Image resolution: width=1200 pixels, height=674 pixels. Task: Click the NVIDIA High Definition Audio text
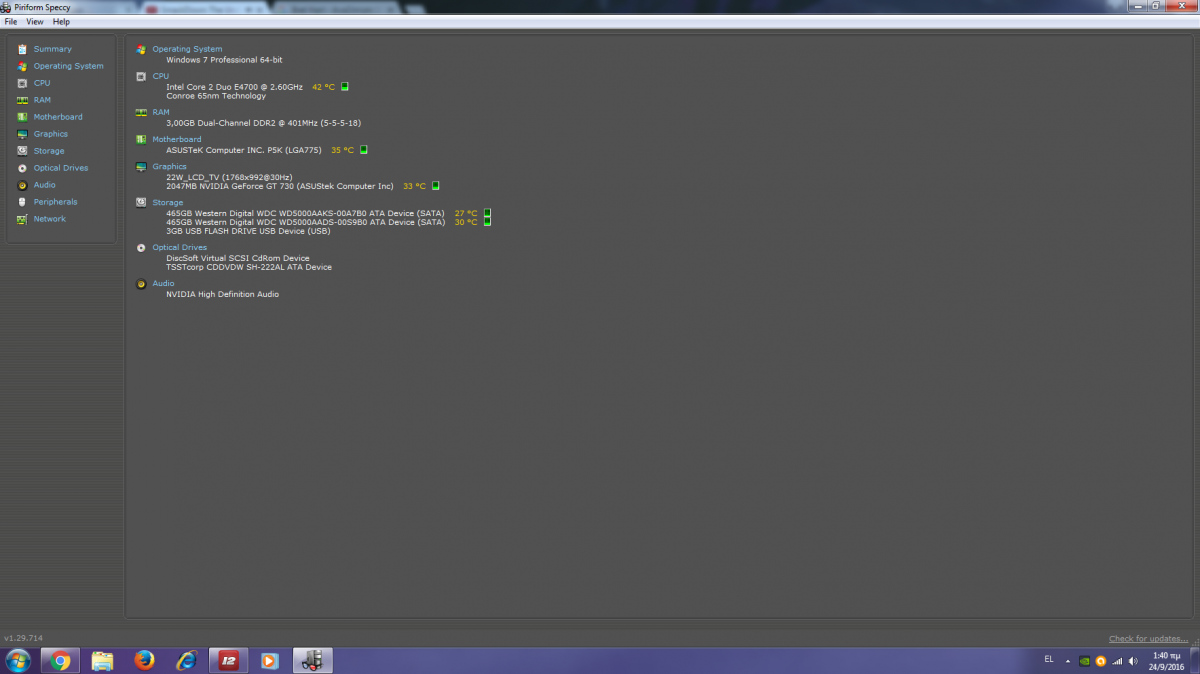tap(222, 294)
